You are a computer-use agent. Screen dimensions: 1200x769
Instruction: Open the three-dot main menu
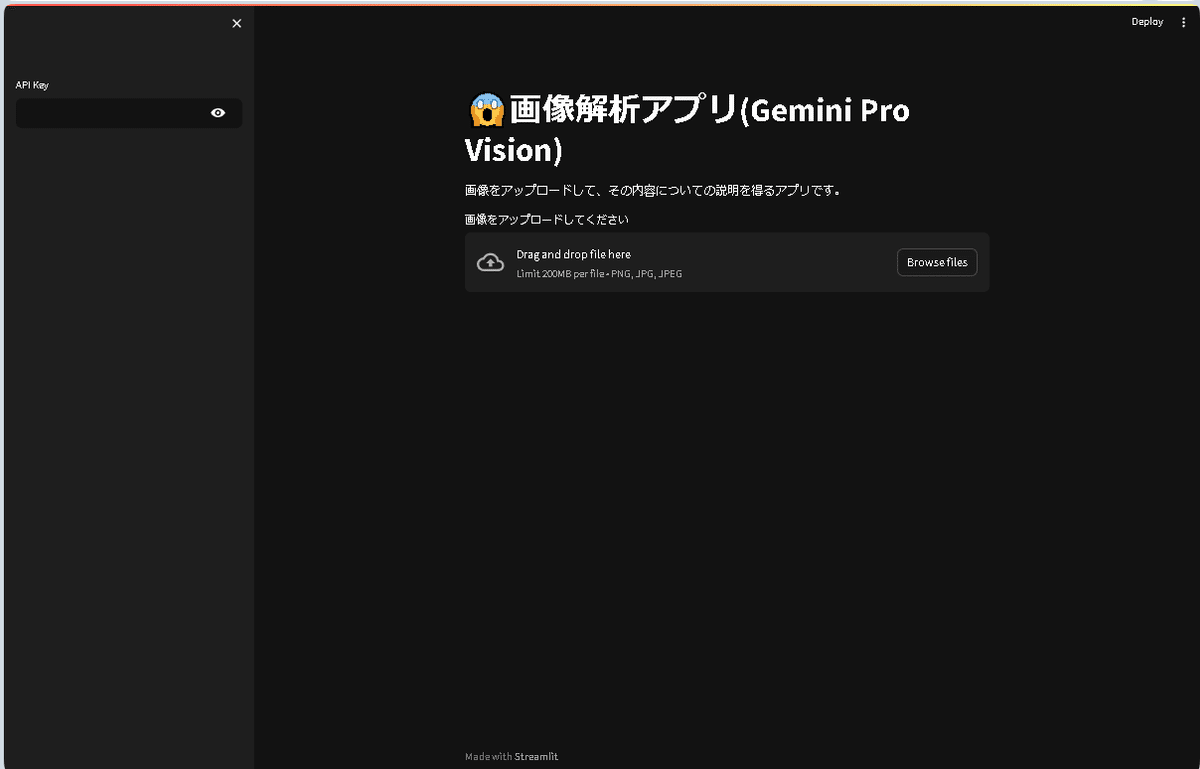point(1184,22)
